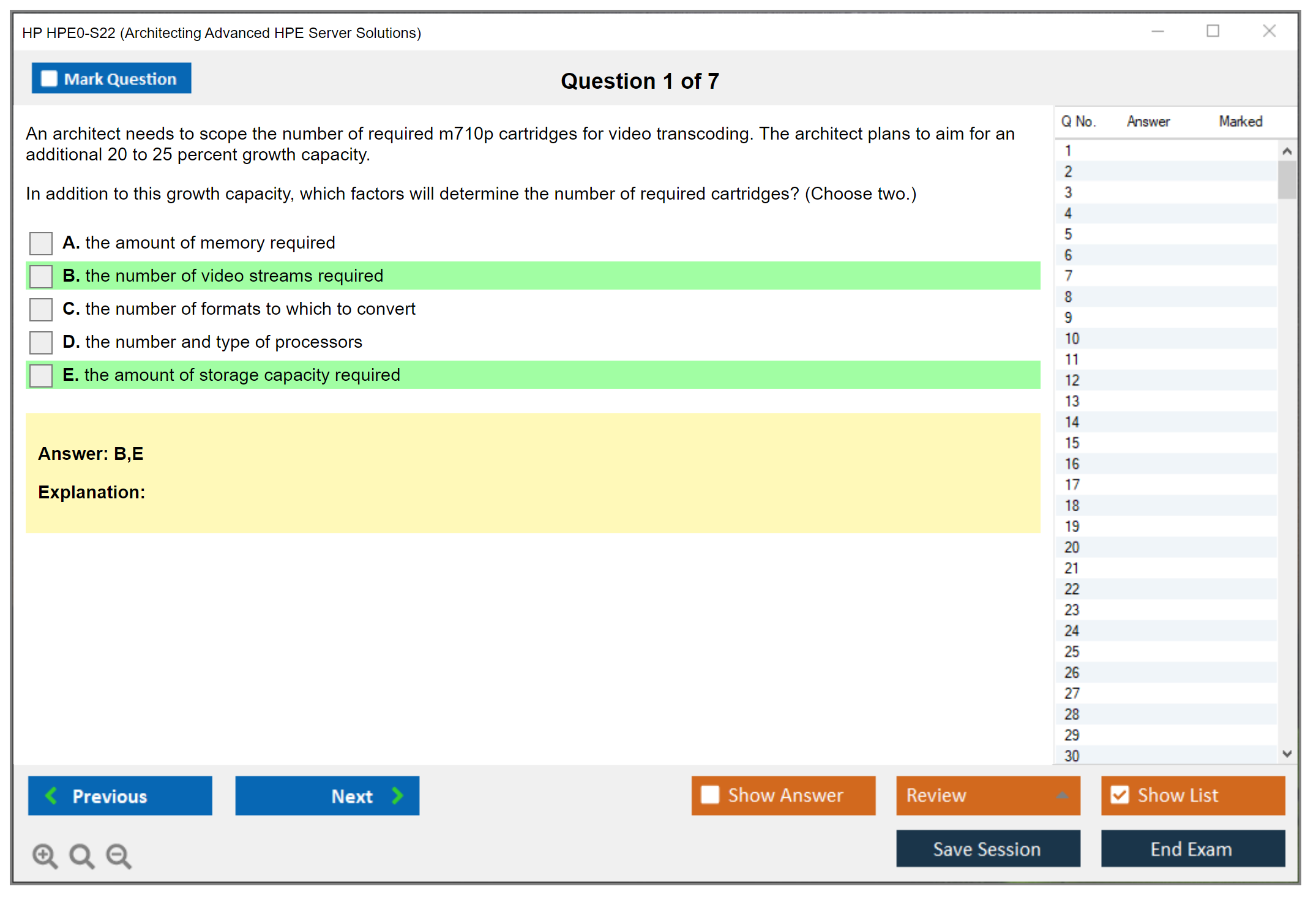Maximize the exam window
1316x900 pixels.
click(1213, 31)
